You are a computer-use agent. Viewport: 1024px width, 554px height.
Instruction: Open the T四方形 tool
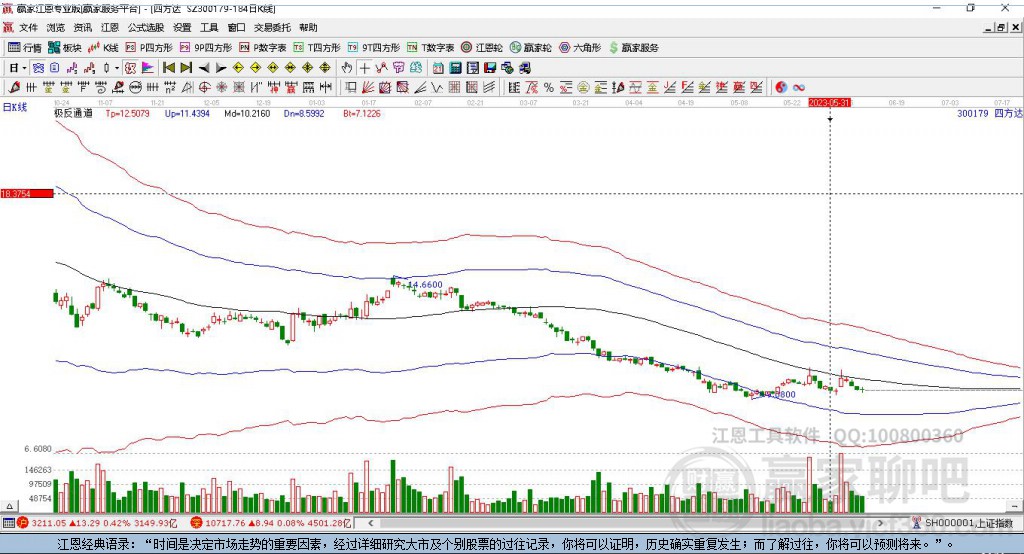[317, 48]
